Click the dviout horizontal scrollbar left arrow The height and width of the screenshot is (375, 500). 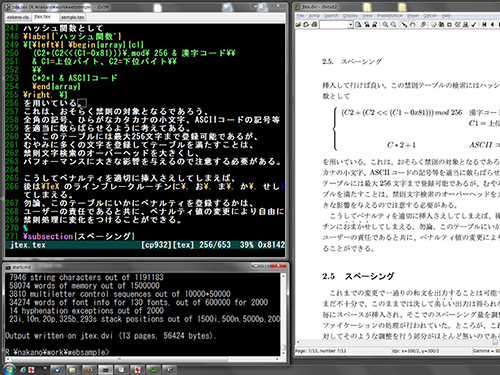298,342
